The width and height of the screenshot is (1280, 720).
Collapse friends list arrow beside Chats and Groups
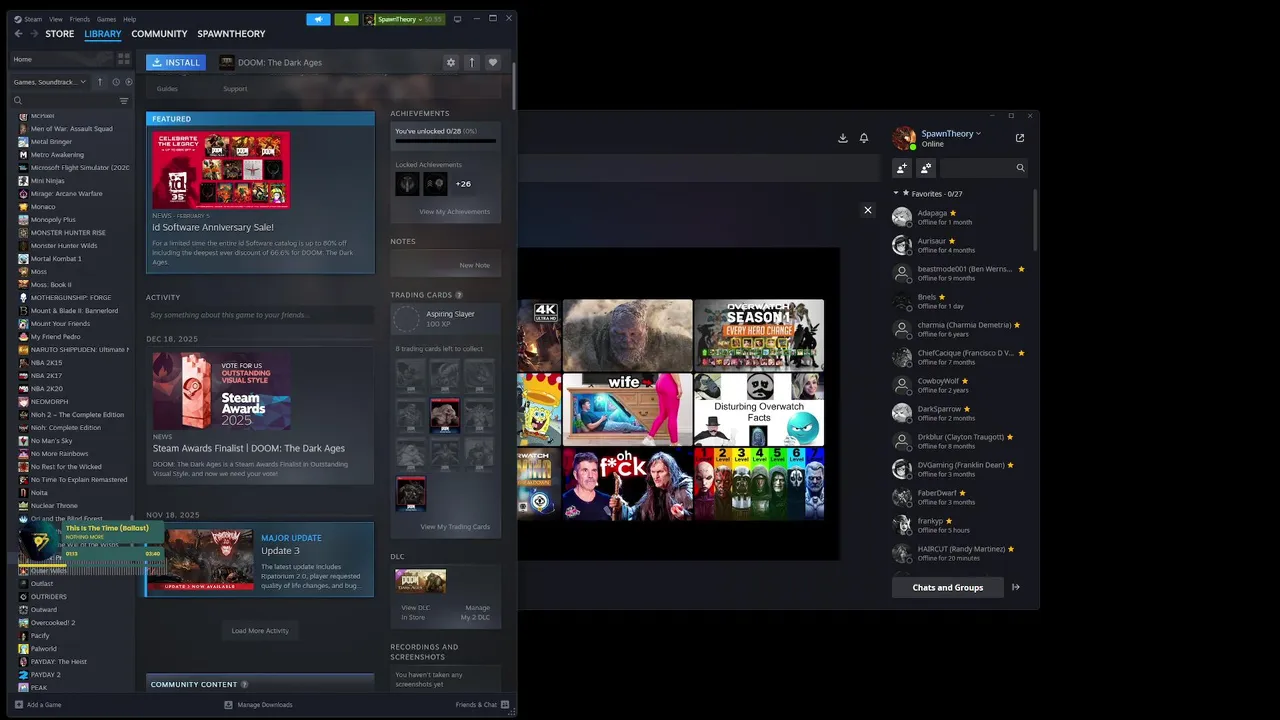[1016, 587]
